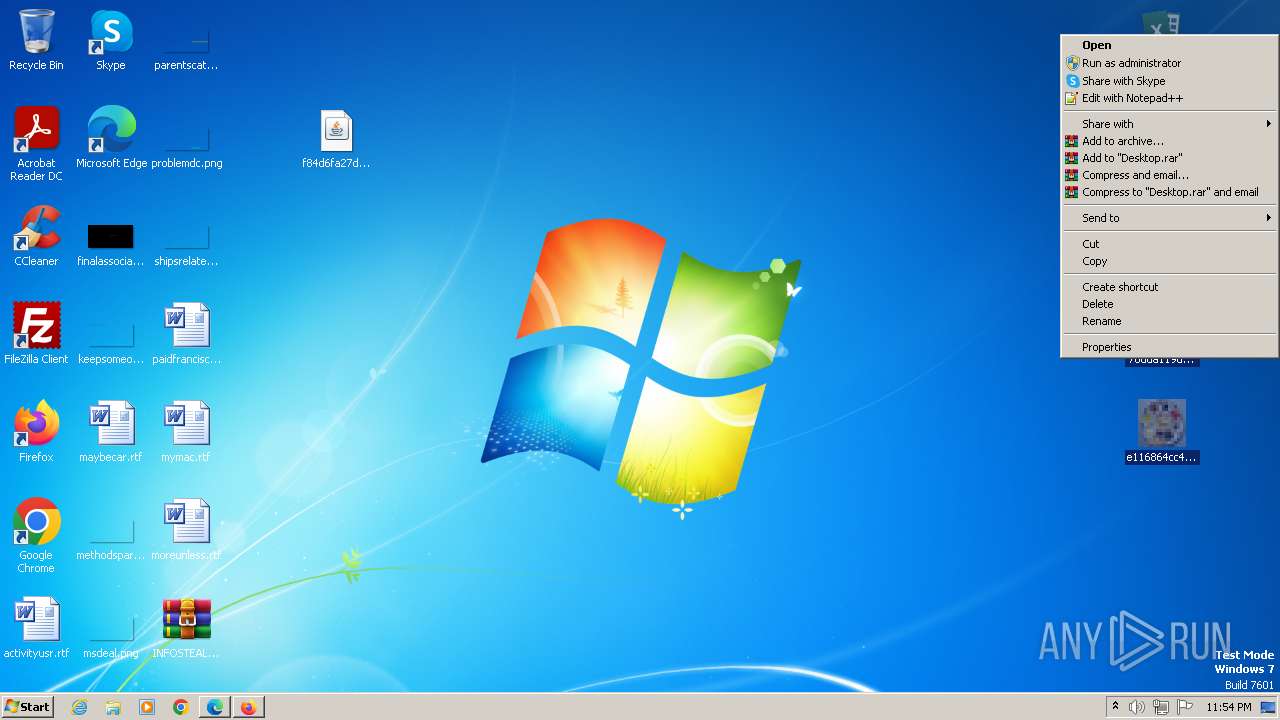Launch Internet Explorer from the taskbar
This screenshot has width=1280, height=720.
coord(79,707)
